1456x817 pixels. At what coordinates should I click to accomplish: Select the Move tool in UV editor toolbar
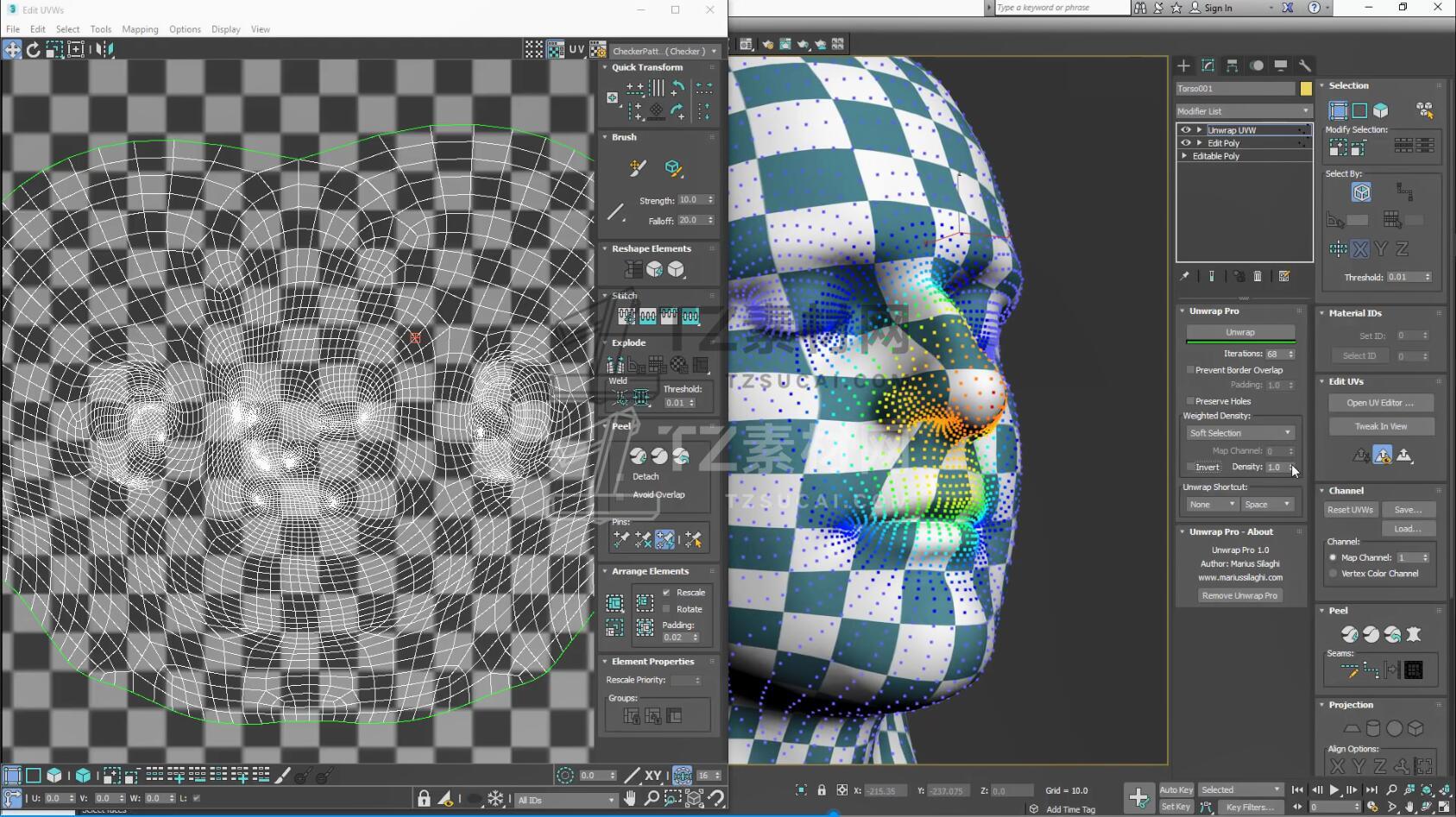click(x=12, y=50)
